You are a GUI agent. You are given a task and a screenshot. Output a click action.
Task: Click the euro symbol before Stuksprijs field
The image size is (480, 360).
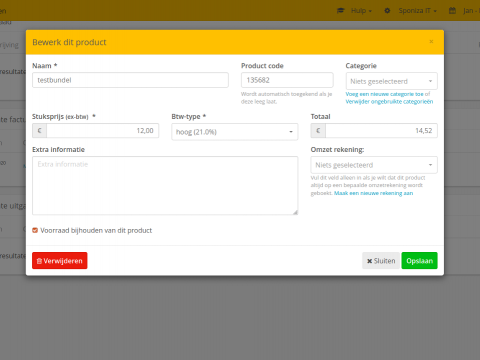40,131
